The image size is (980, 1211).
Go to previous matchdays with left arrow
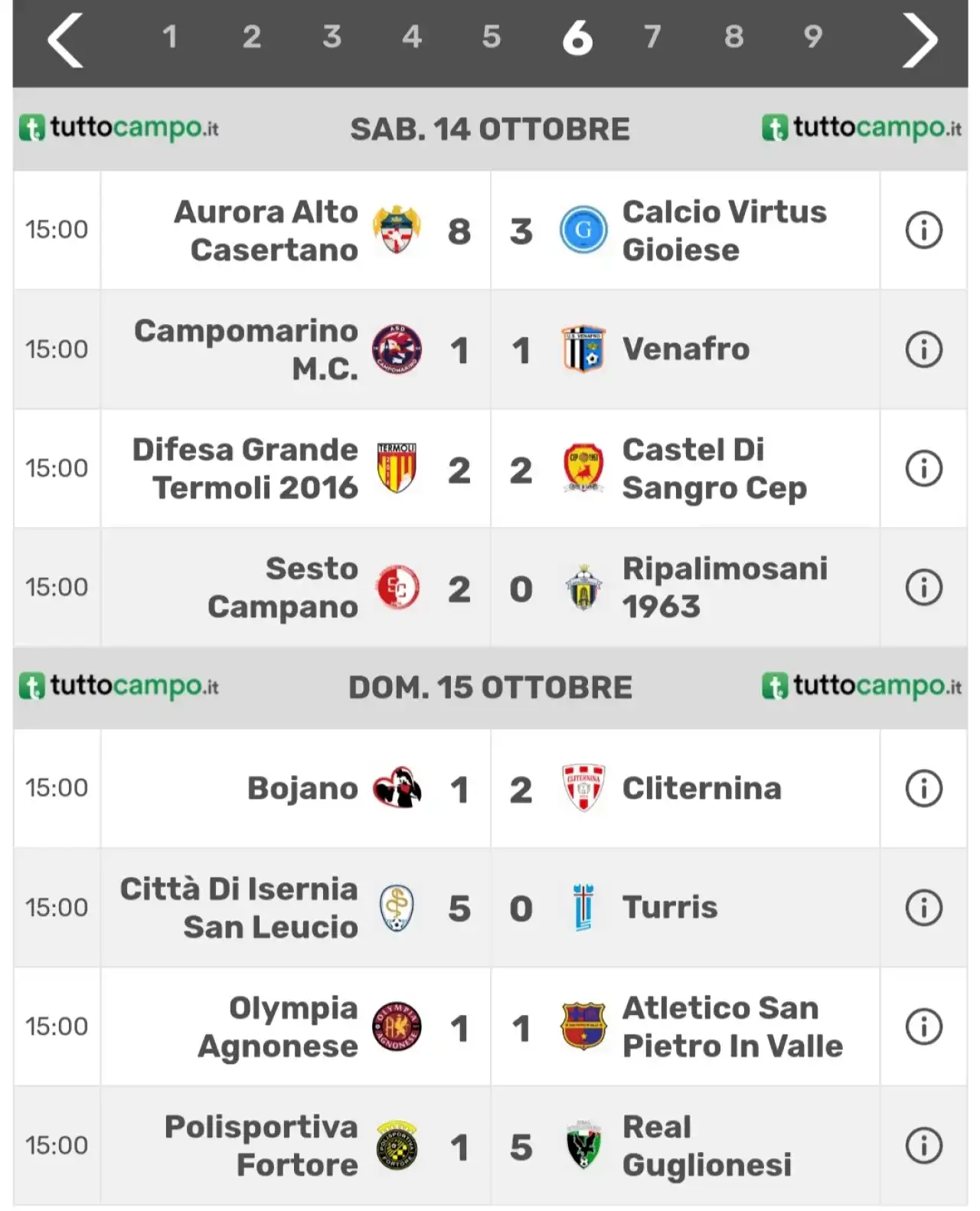click(x=66, y=41)
